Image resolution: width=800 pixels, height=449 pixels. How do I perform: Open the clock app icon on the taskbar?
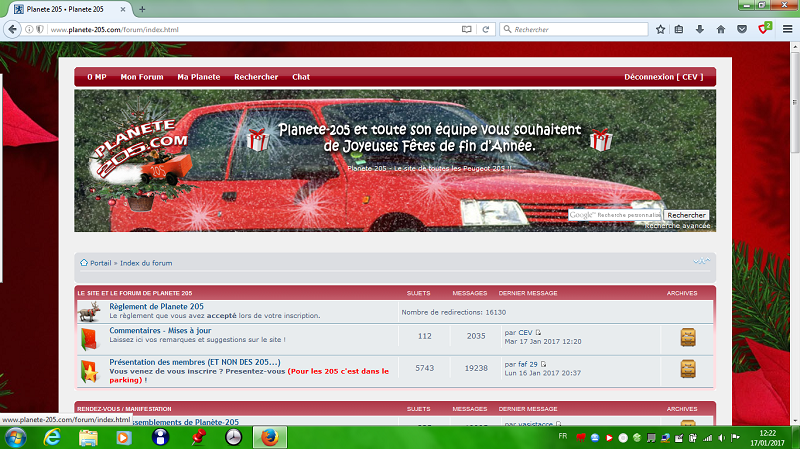click(233, 438)
